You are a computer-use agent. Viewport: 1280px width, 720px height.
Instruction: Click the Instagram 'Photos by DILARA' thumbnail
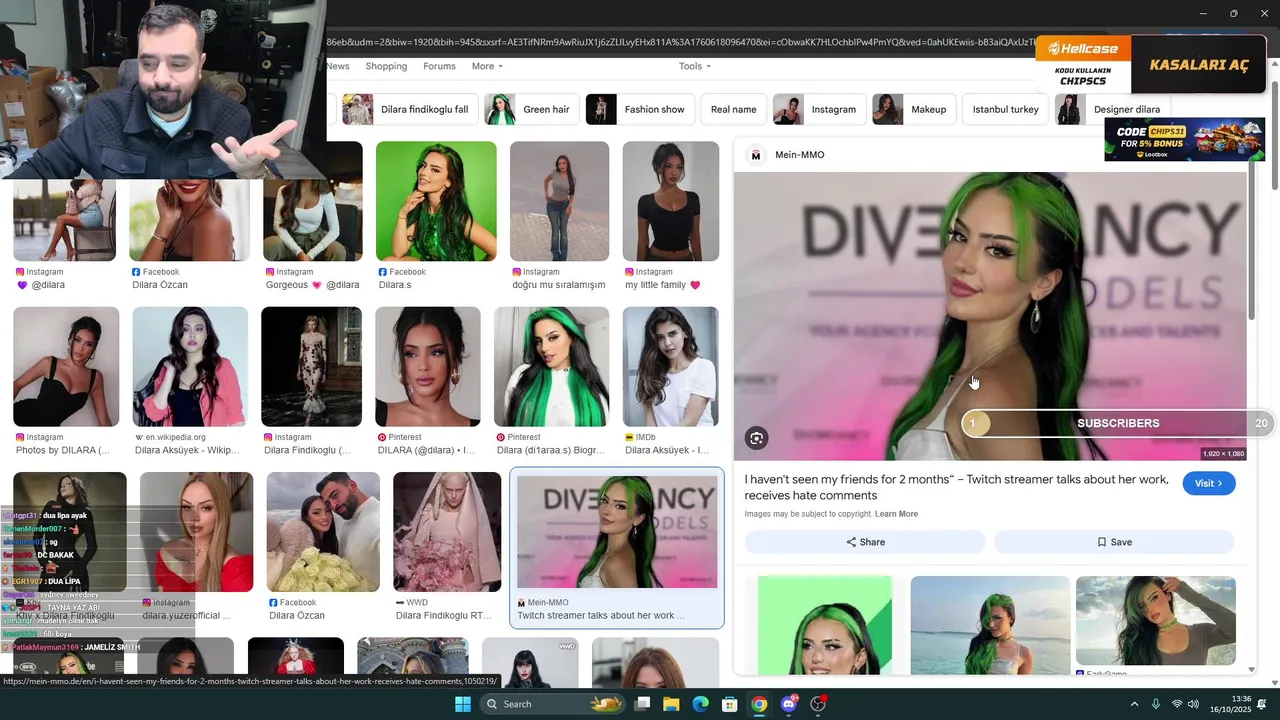(66, 366)
